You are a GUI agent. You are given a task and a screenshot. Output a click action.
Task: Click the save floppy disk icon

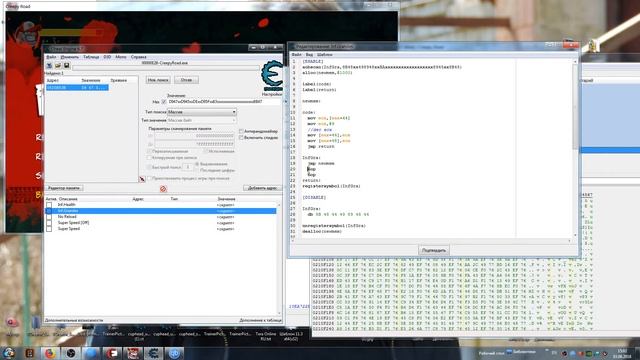pyautogui.click(x=67, y=66)
